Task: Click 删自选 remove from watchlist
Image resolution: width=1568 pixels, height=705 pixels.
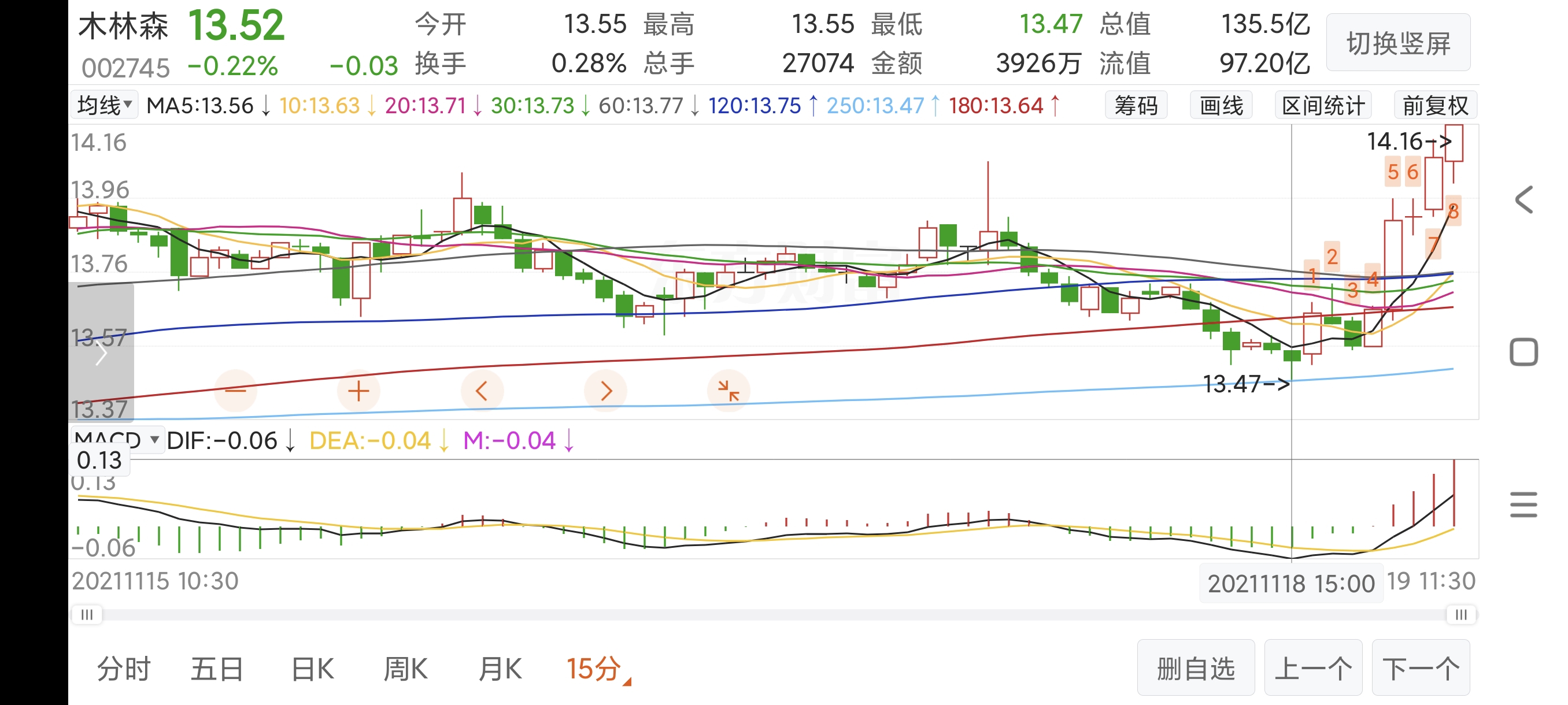Action: tap(1196, 669)
